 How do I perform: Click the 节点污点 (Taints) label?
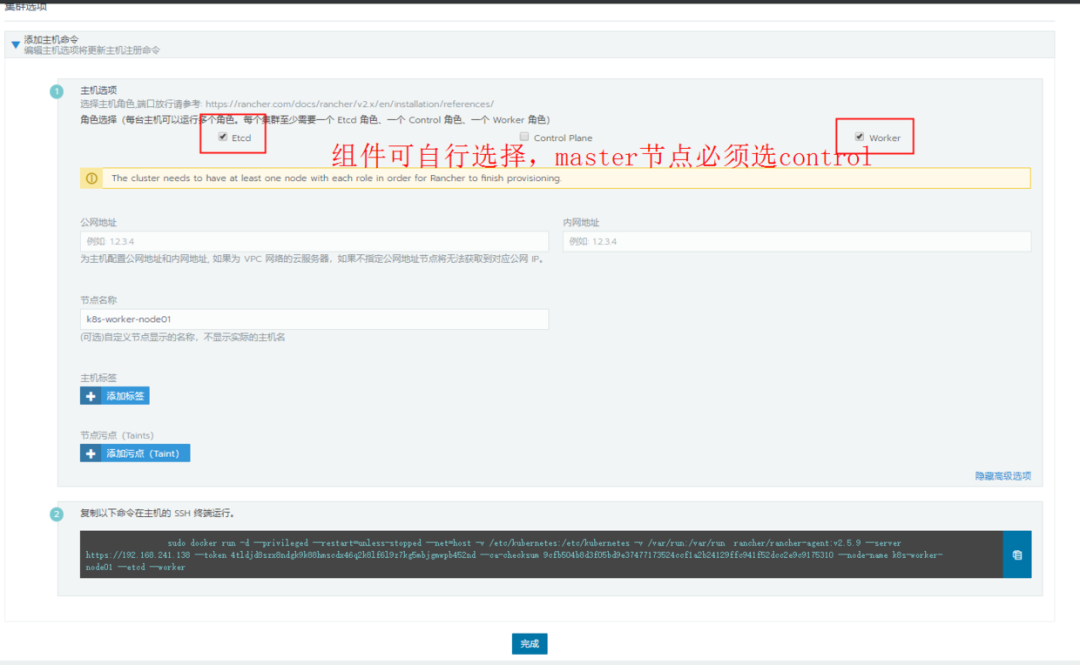[117, 436]
